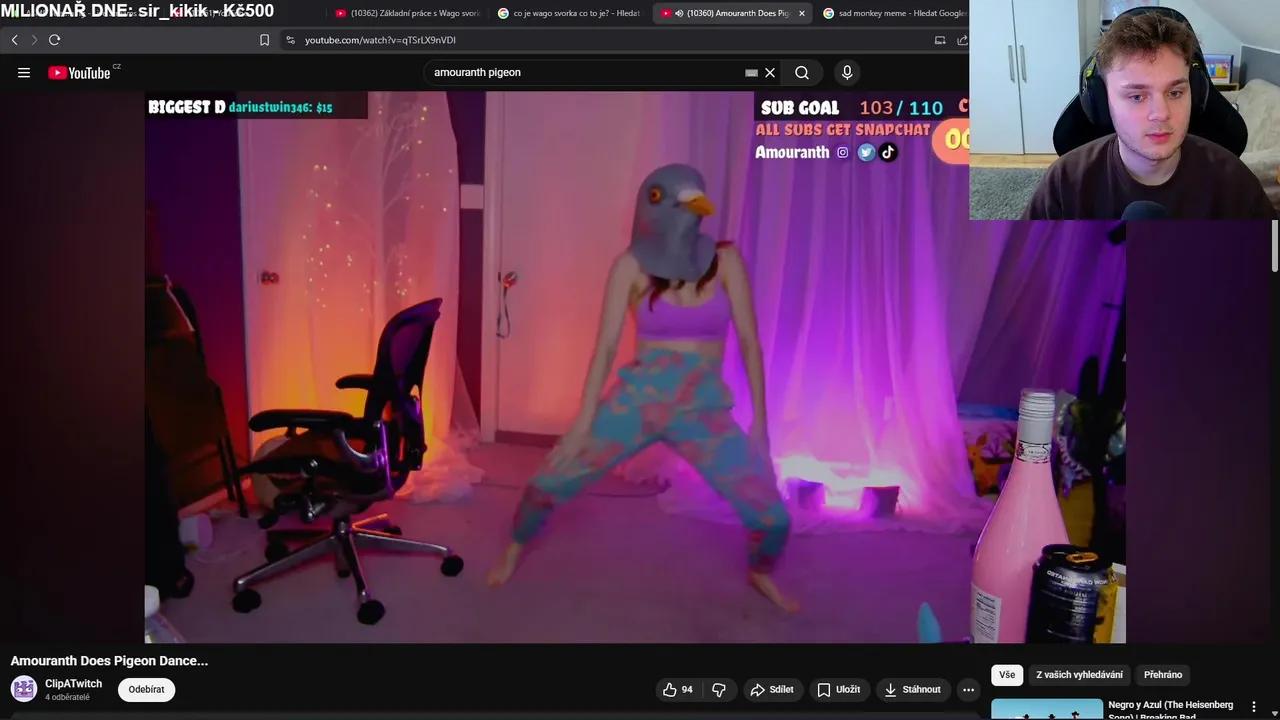Select the 'Vše' filter chip

1007,675
